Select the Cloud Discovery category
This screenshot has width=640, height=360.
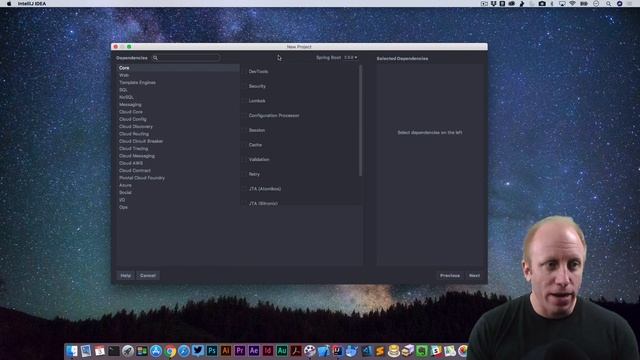(x=178, y=127)
